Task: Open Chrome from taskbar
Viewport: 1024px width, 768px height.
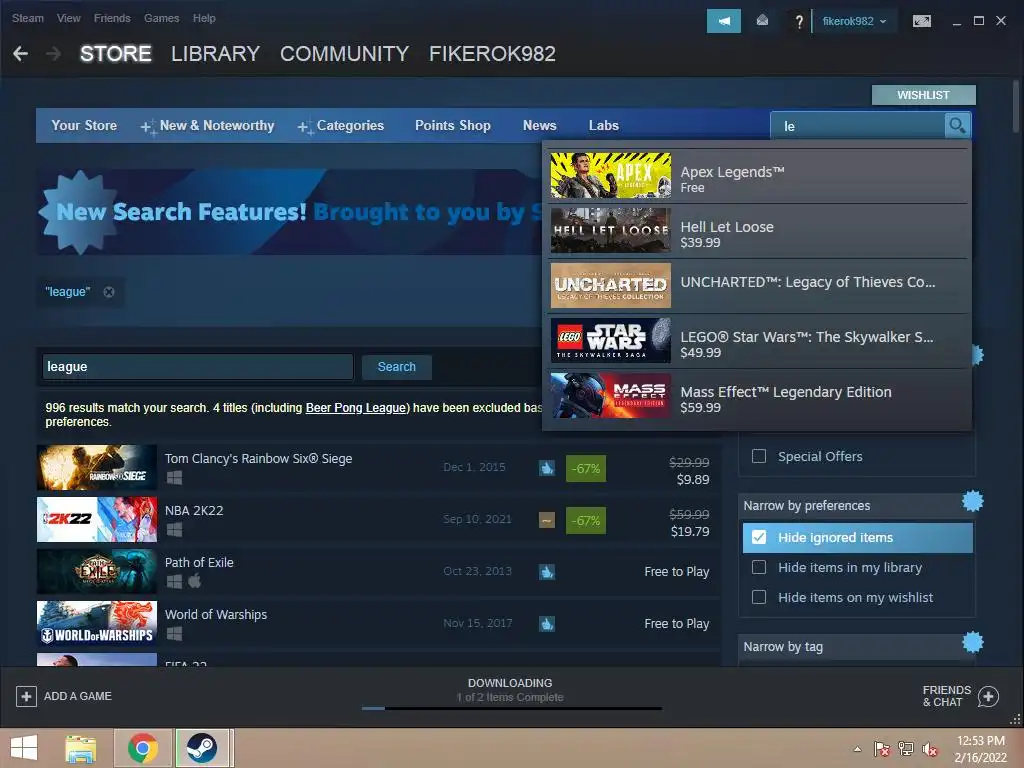Action: click(x=142, y=748)
